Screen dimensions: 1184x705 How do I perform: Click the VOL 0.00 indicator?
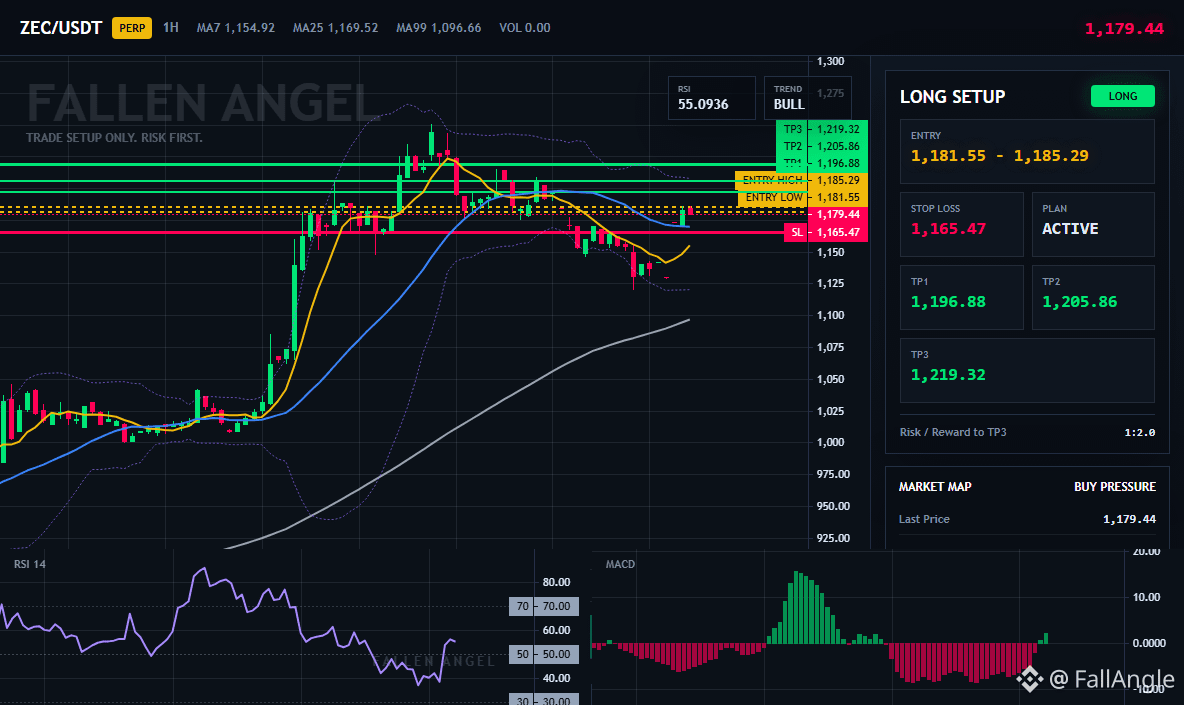point(525,28)
